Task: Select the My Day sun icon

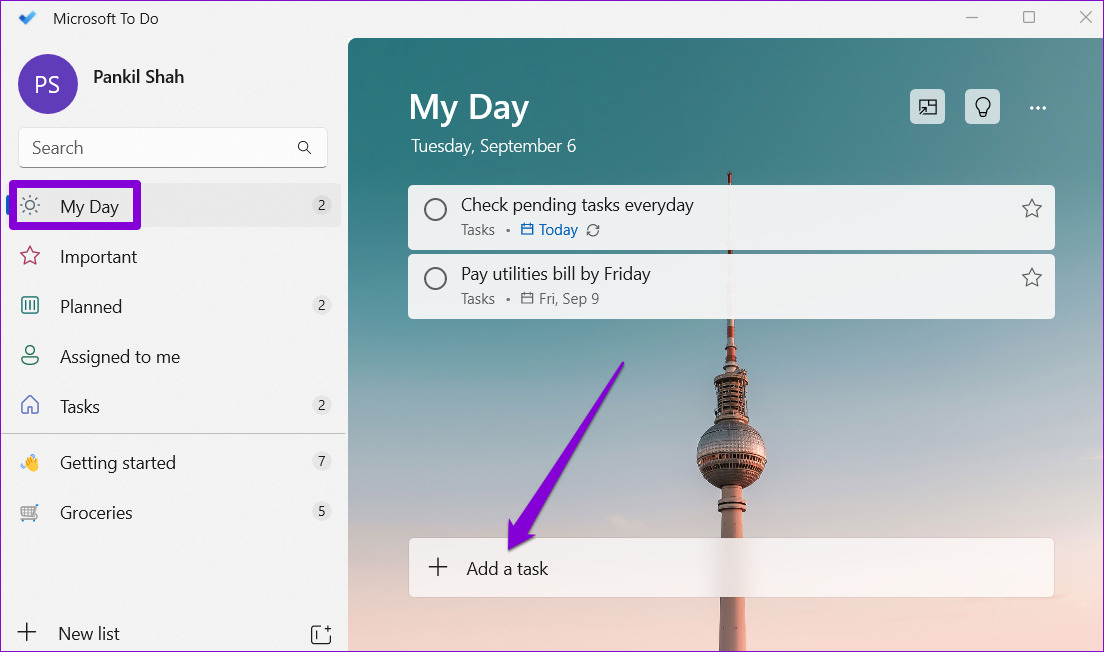Action: 32,205
